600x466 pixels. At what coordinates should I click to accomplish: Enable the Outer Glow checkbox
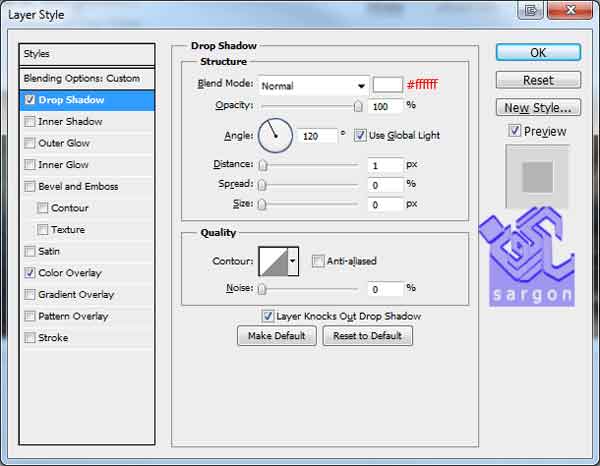pyautogui.click(x=29, y=143)
